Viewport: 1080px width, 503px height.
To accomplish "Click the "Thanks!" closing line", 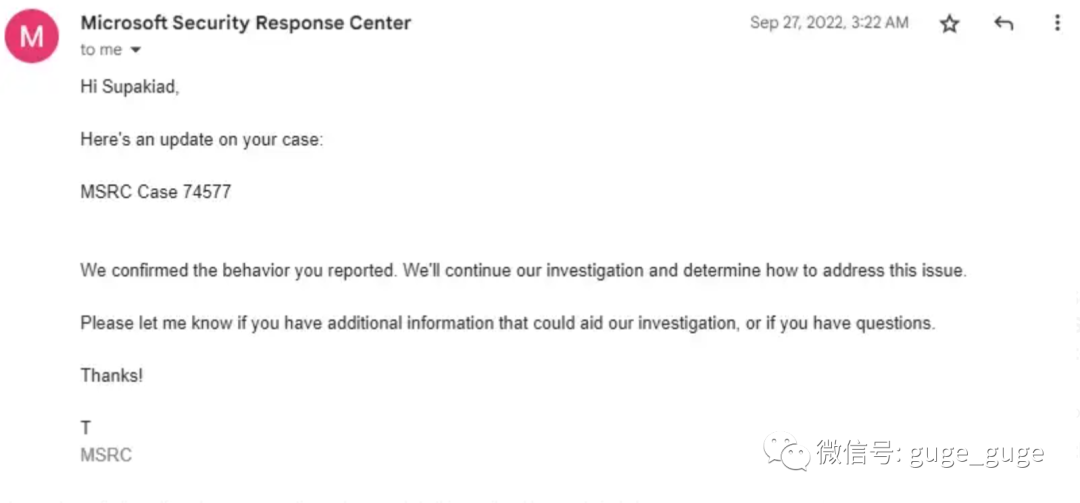I will [x=112, y=376].
